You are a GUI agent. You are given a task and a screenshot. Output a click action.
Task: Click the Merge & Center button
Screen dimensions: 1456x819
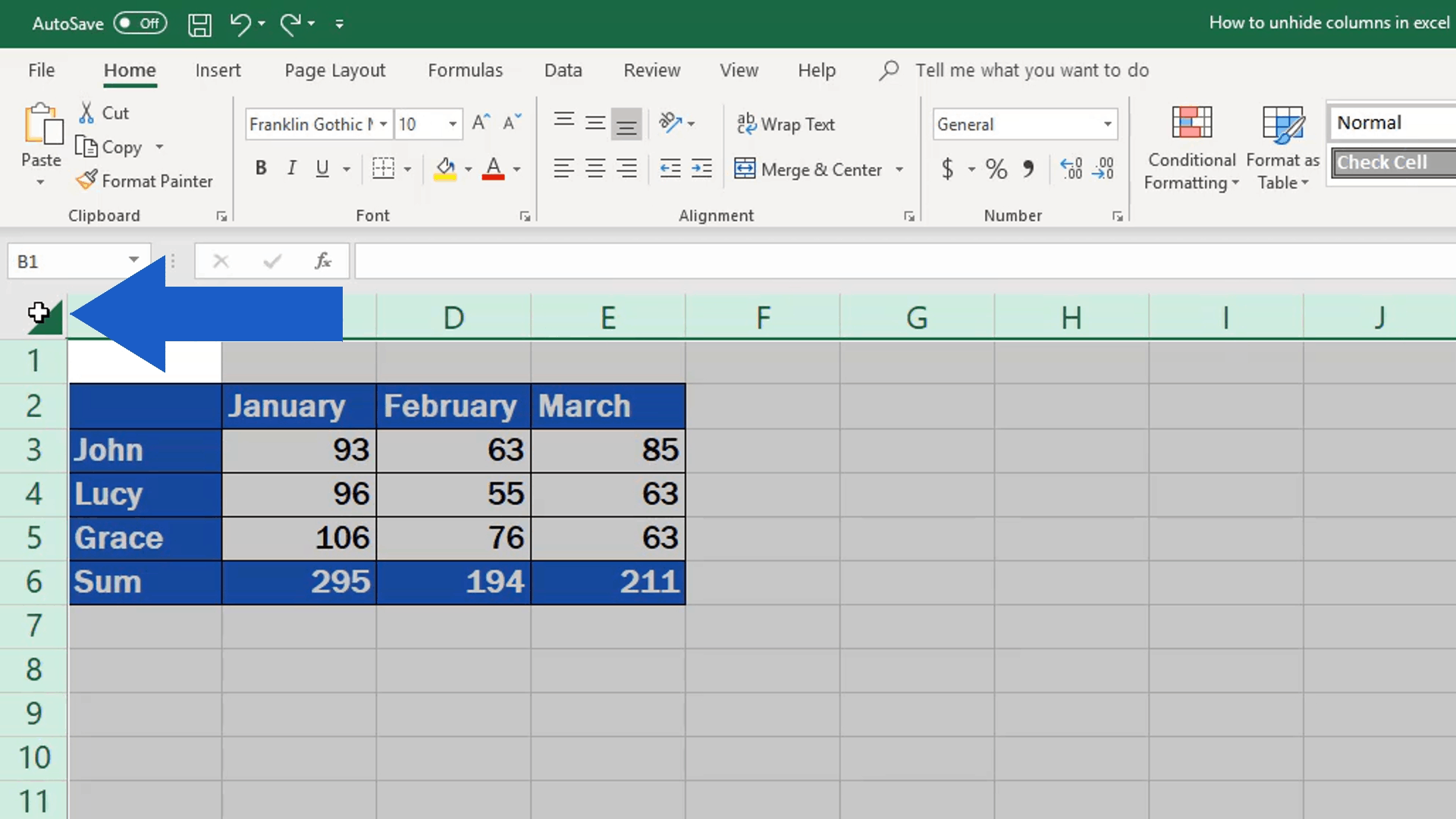808,169
